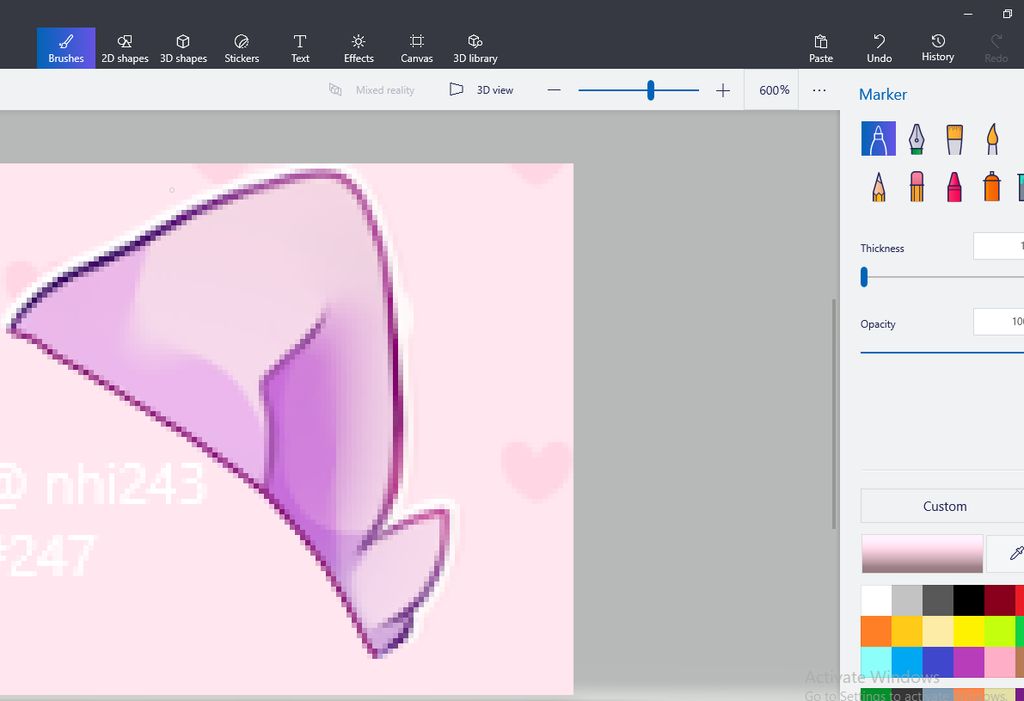This screenshot has height=701, width=1024.
Task: Minimize the Paint 3D window
Action: pyautogui.click(x=968, y=14)
